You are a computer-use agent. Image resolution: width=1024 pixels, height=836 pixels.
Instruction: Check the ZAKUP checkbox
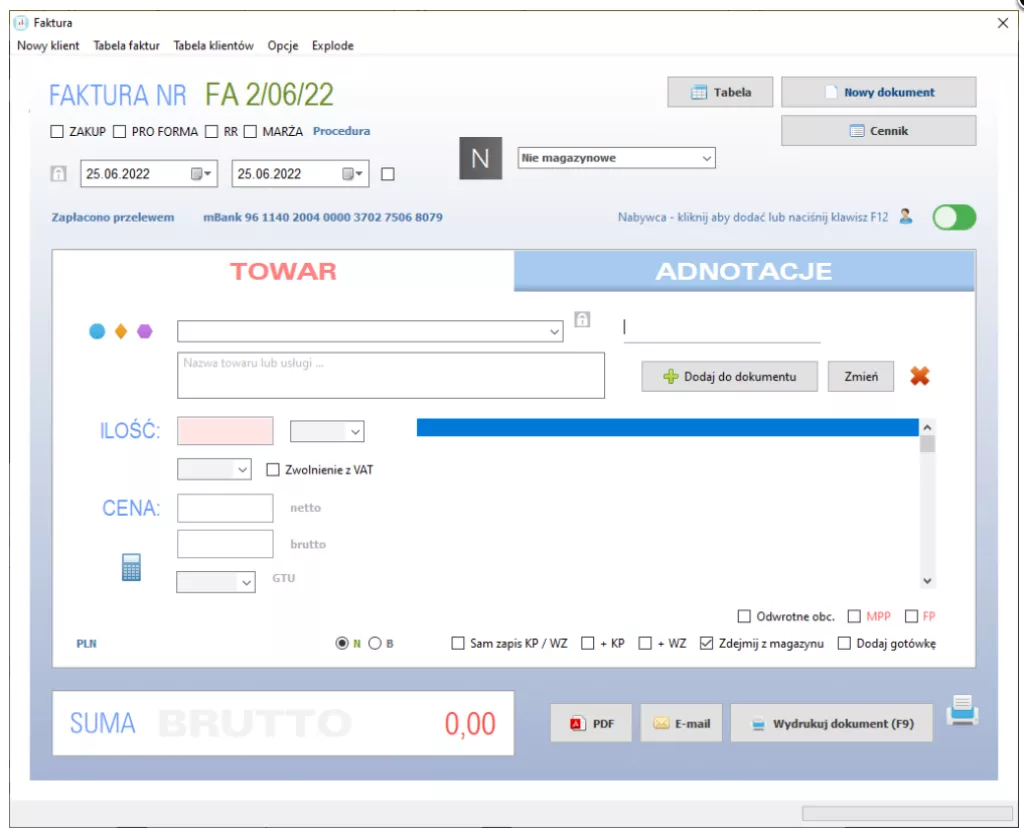[x=57, y=131]
